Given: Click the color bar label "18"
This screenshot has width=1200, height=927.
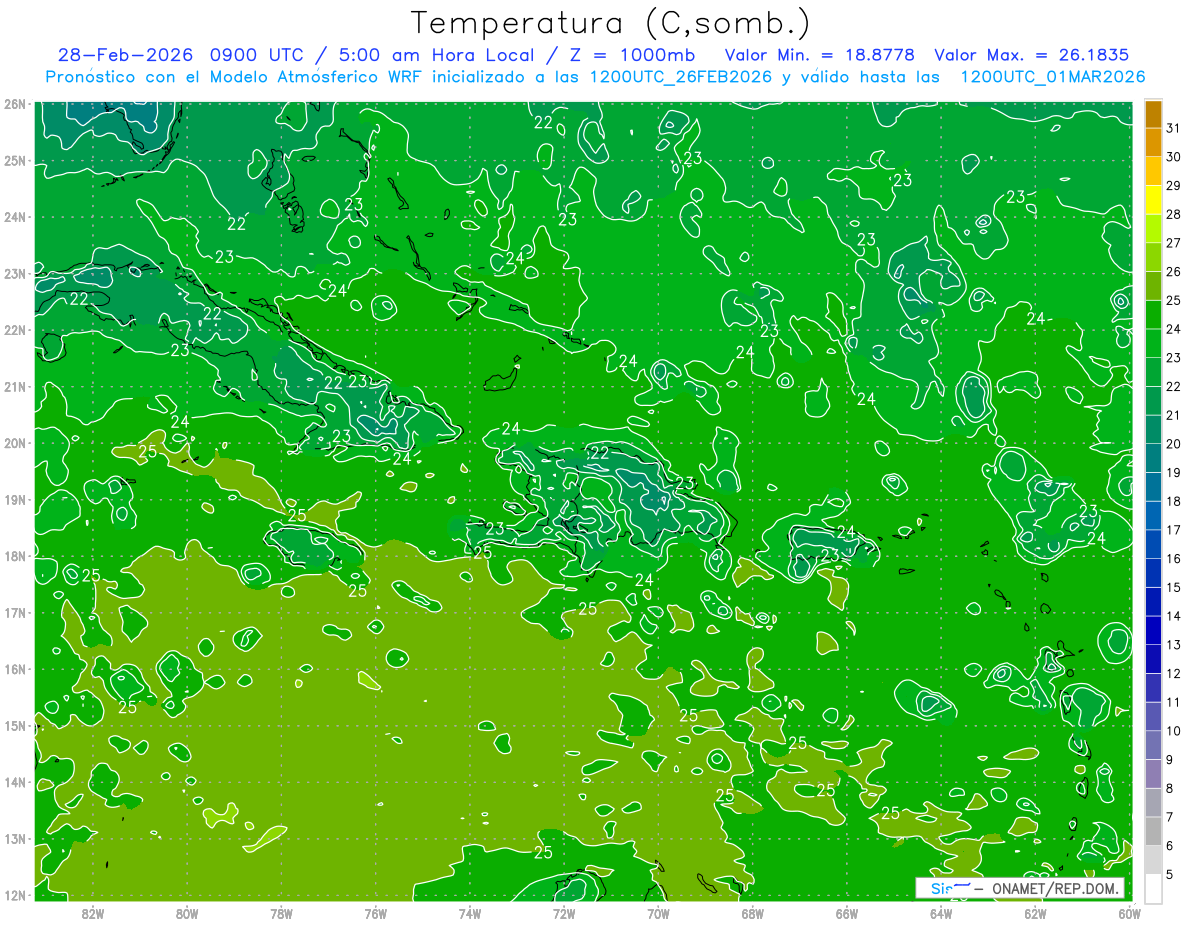Looking at the screenshot, I should pos(1174,501).
